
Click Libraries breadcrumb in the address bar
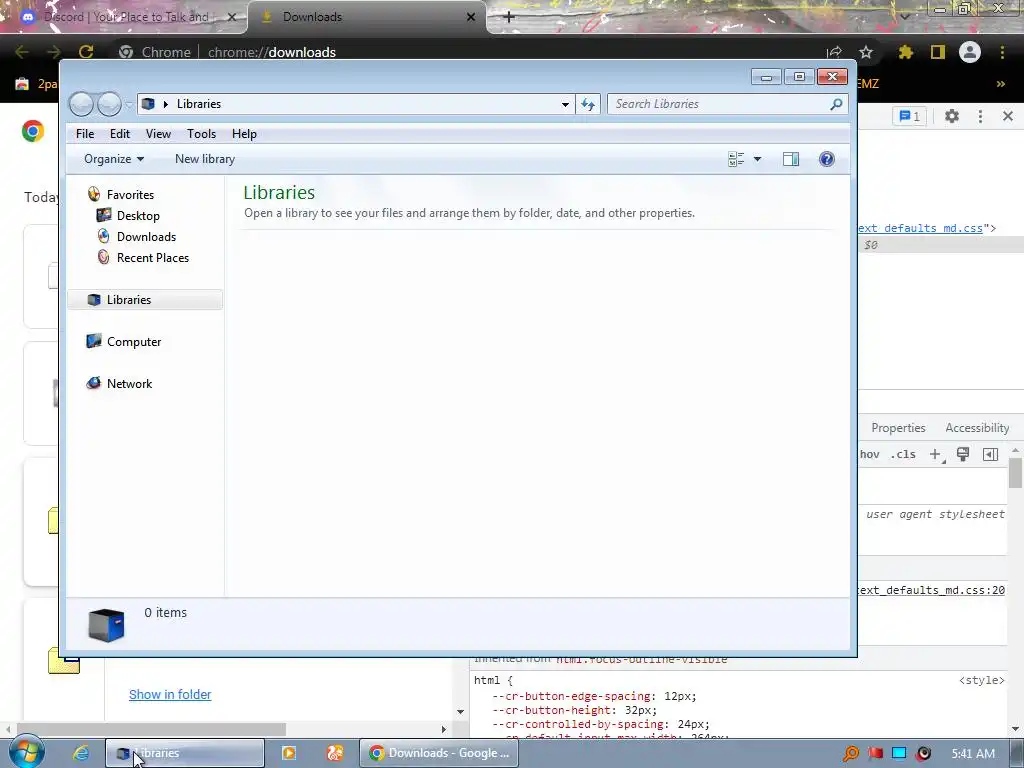point(199,104)
